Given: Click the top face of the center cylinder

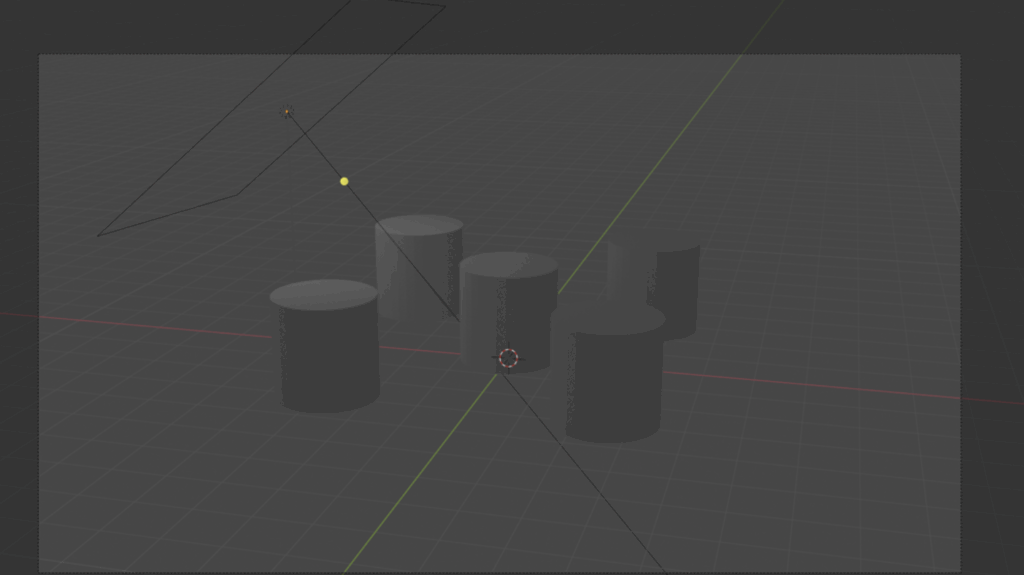Looking at the screenshot, I should tap(508, 264).
